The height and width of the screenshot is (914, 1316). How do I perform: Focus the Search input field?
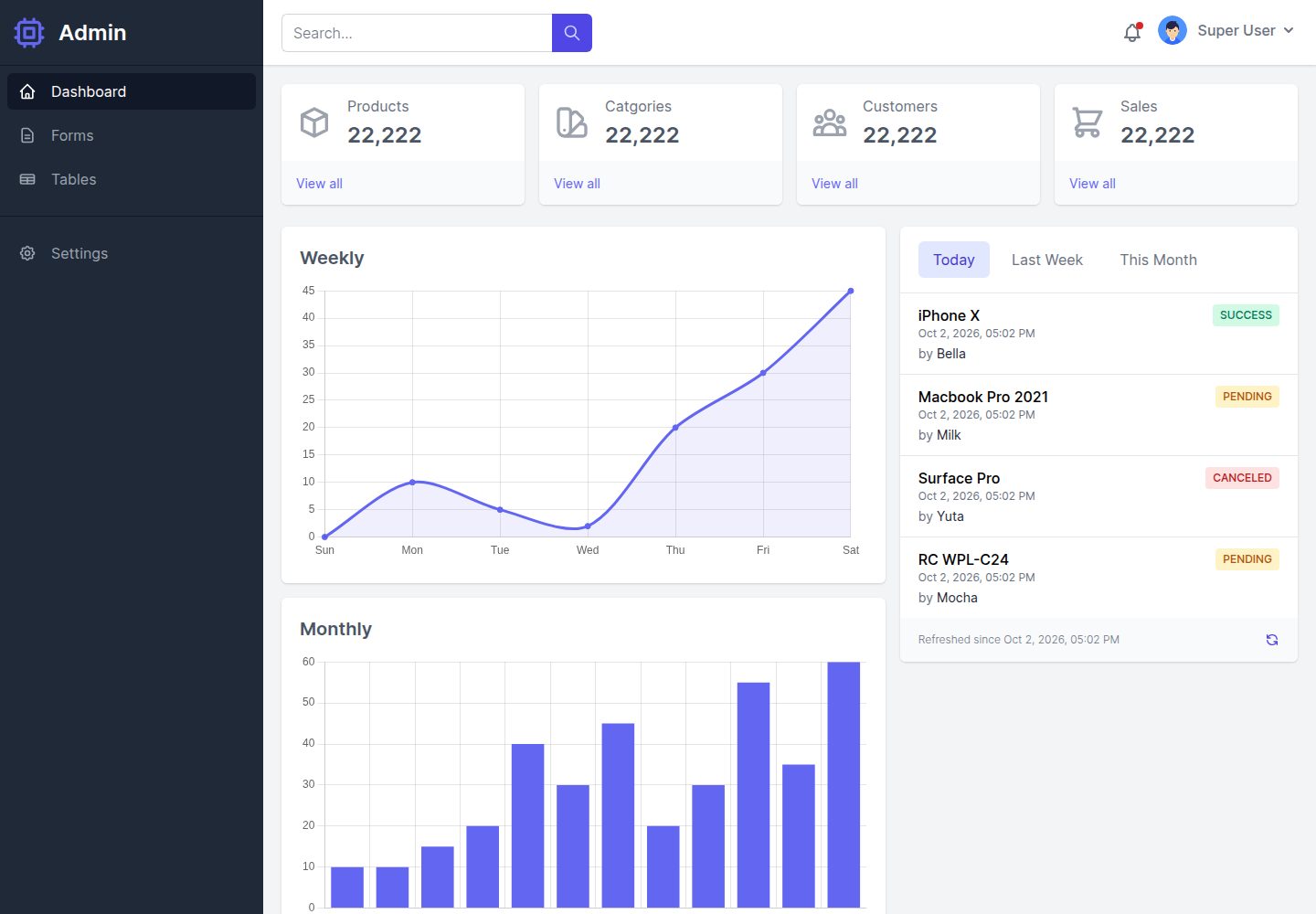click(417, 33)
